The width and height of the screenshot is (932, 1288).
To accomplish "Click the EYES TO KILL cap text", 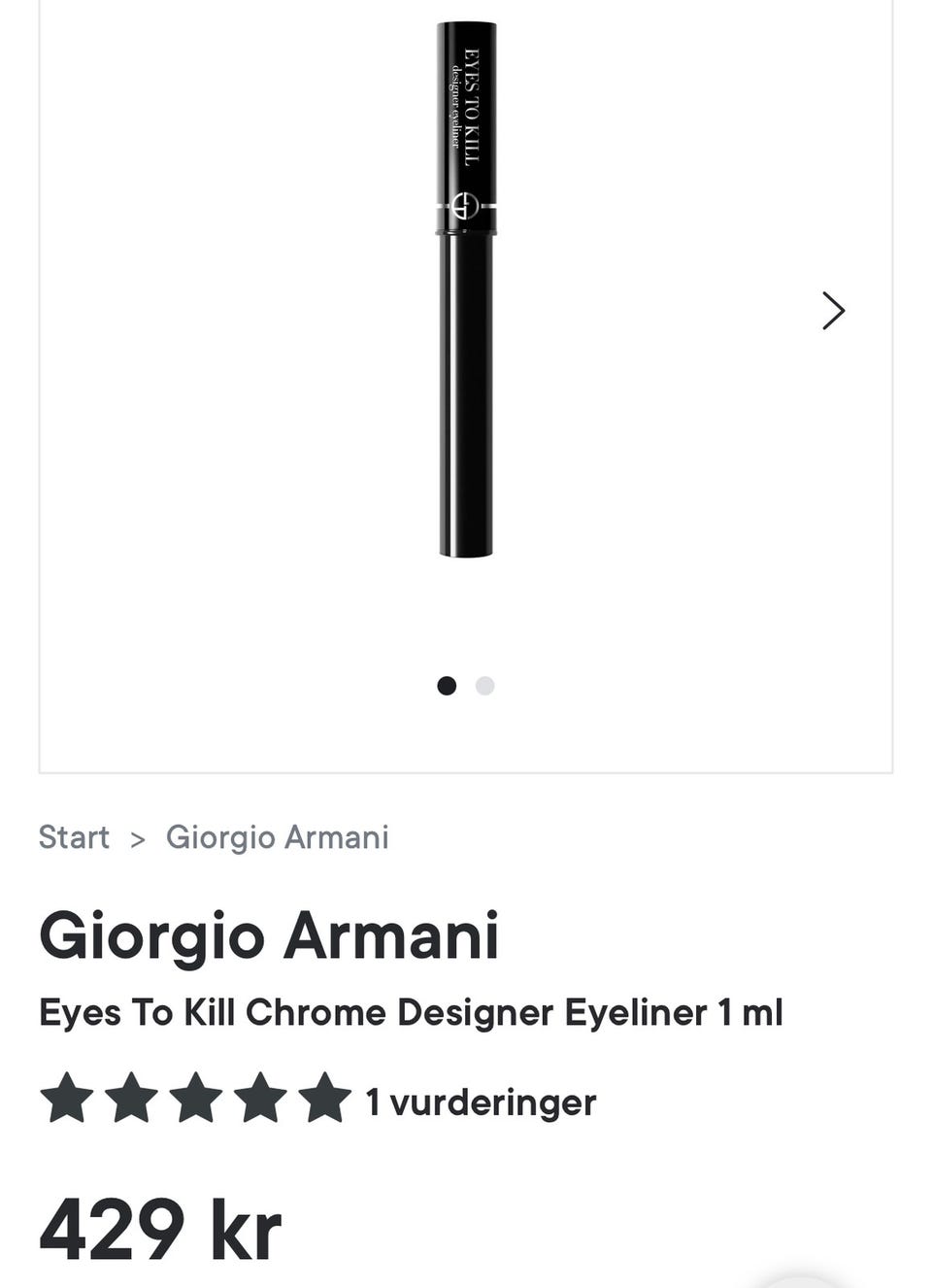I will point(473,107).
